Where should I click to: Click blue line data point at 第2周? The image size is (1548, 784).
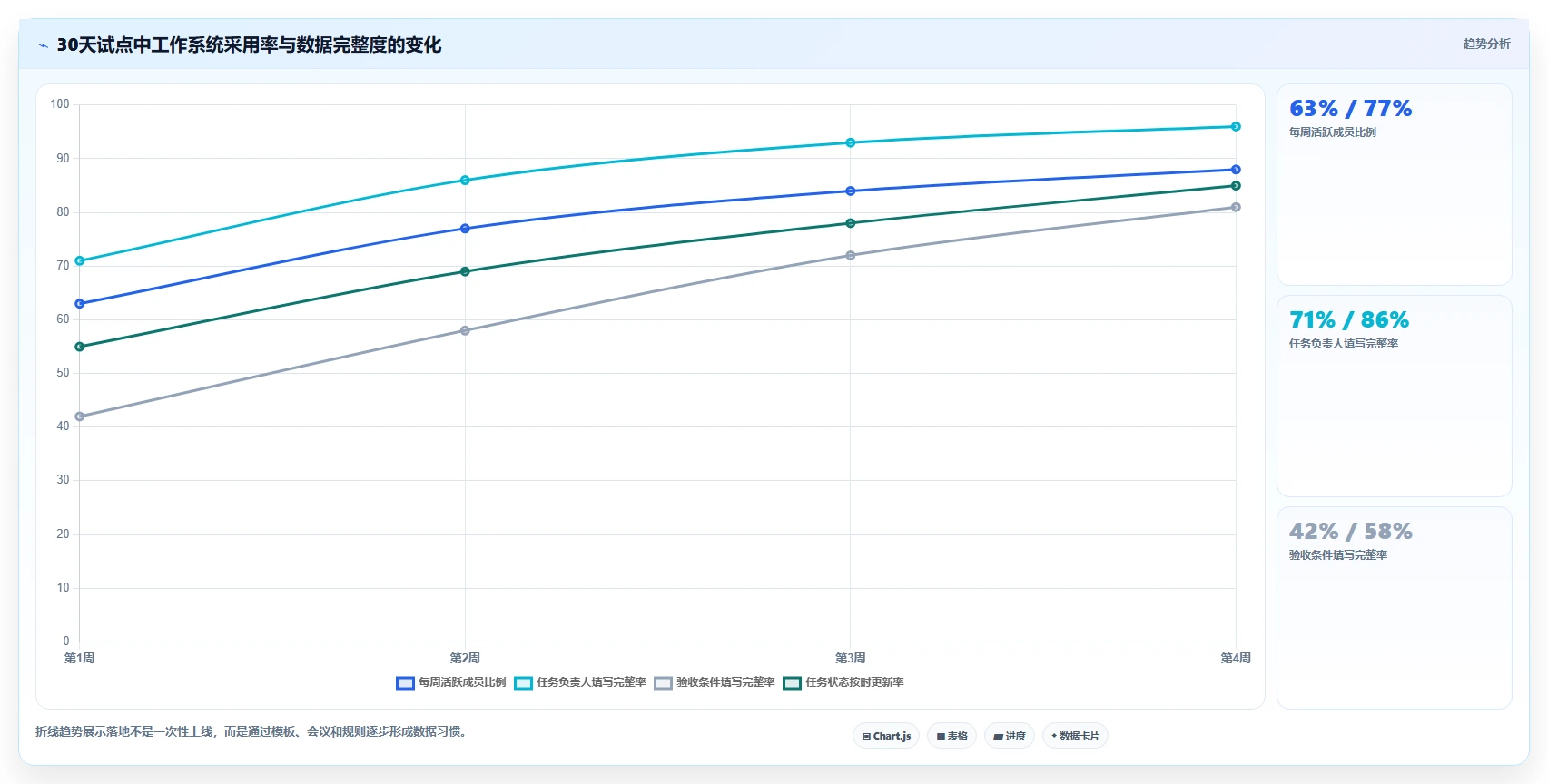coord(465,229)
